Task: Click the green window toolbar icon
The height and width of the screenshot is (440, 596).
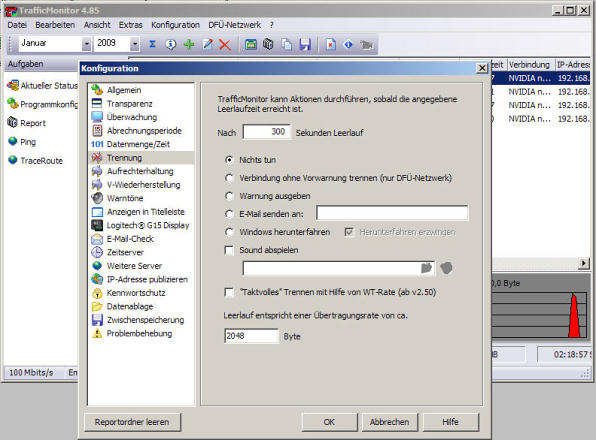Action: click(x=250, y=44)
